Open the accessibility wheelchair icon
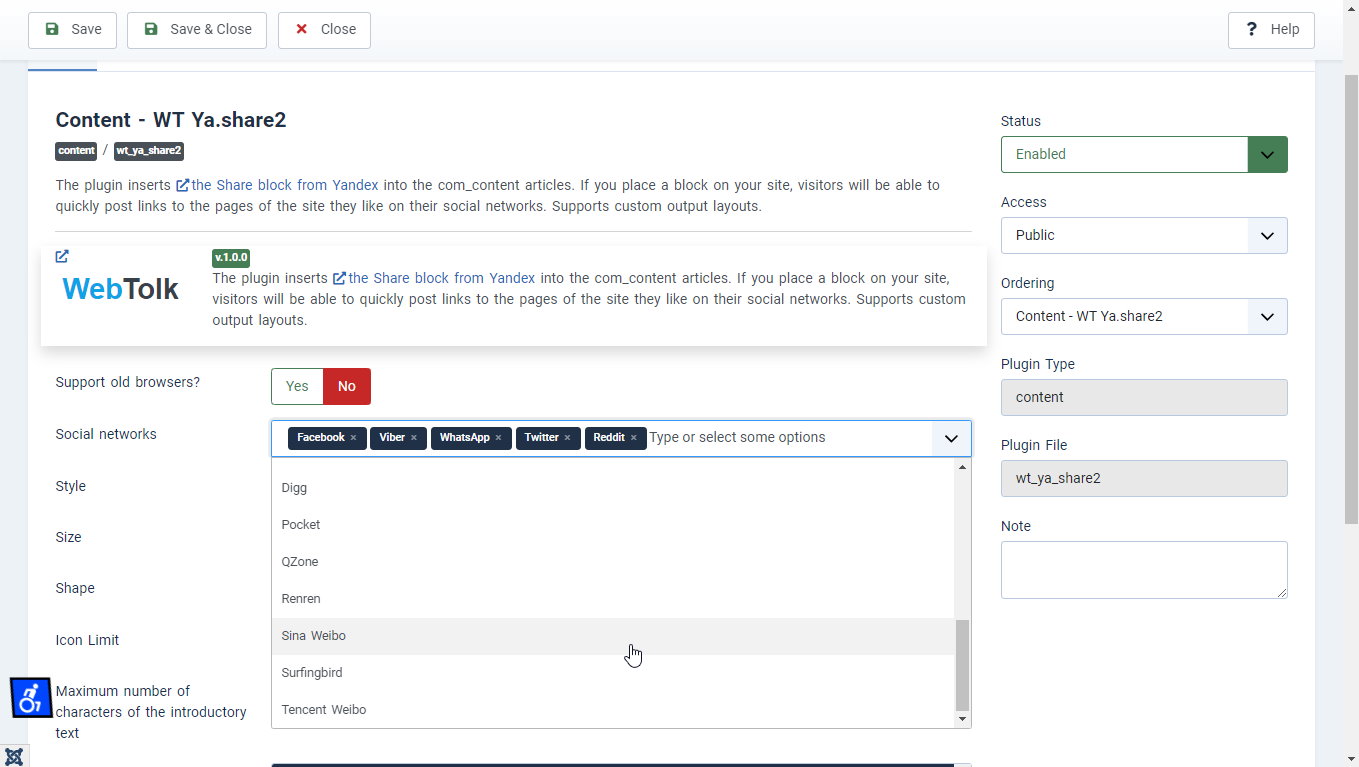The width and height of the screenshot is (1359, 767). (x=31, y=697)
